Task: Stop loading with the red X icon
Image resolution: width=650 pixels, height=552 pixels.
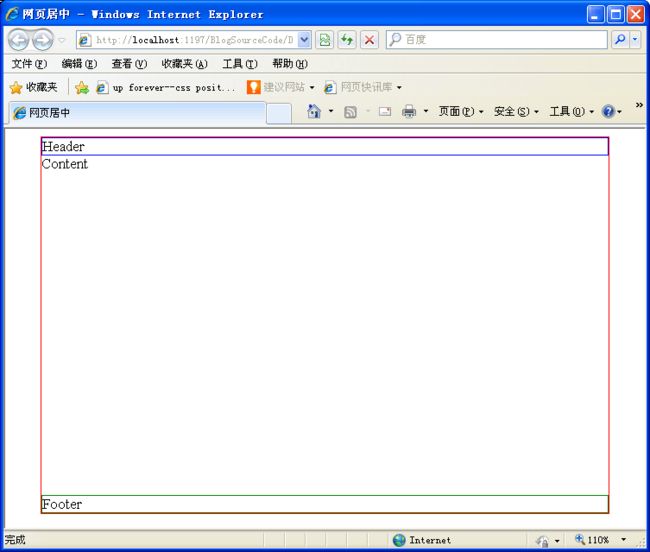Action: [x=369, y=40]
